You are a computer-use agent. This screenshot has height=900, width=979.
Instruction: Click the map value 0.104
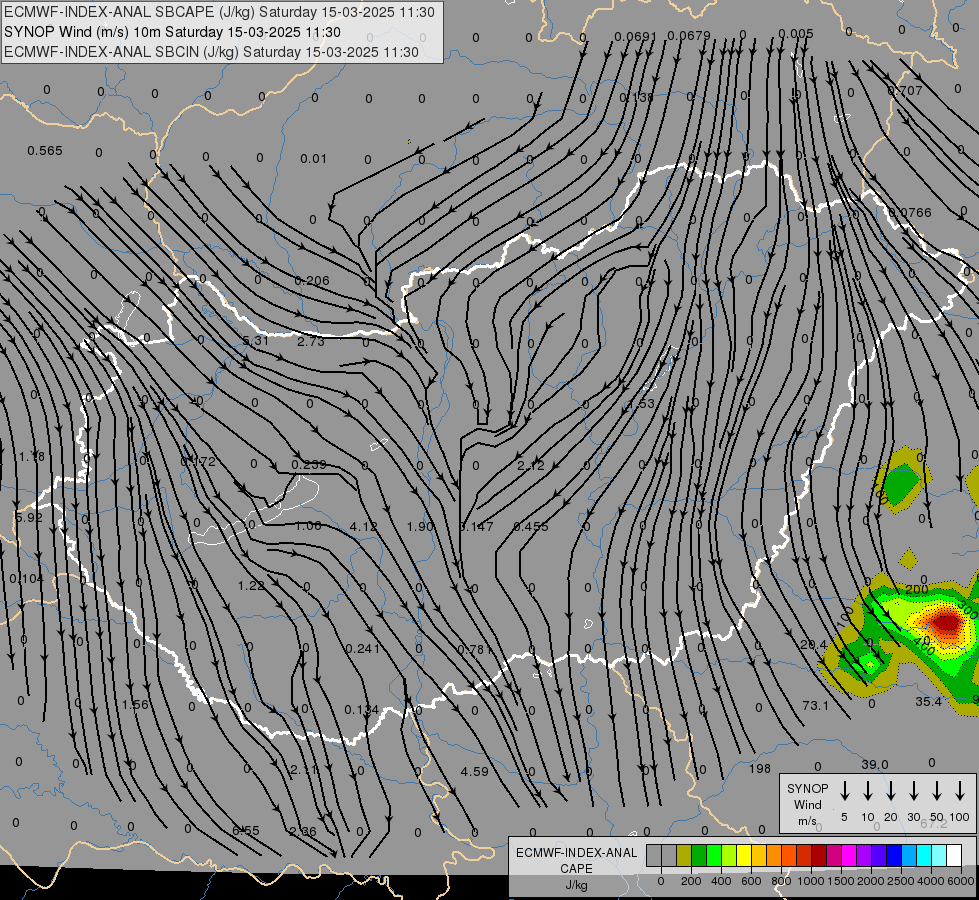point(26,579)
